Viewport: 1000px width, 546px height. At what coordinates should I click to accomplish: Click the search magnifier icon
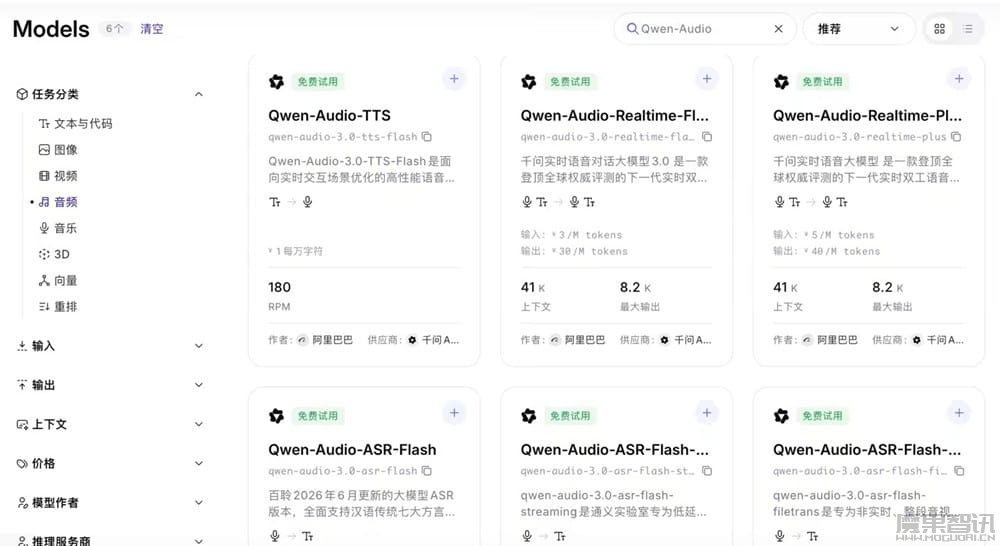[x=632, y=29]
